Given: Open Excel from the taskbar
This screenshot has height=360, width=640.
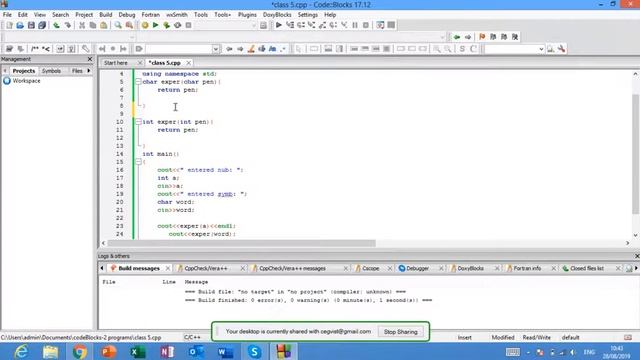Looking at the screenshot, I should click(138, 351).
